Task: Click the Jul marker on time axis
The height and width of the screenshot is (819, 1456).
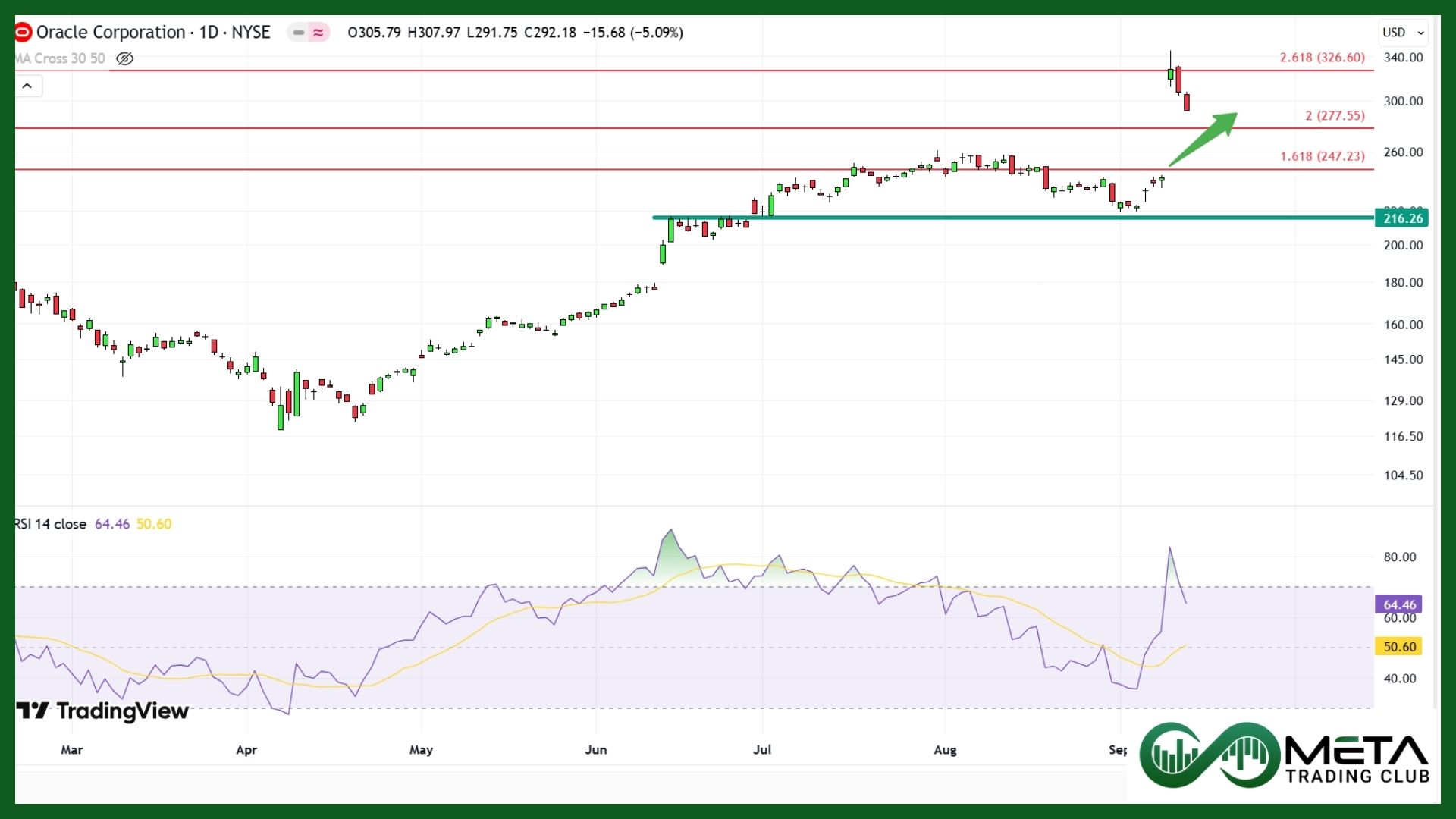Action: (x=761, y=750)
